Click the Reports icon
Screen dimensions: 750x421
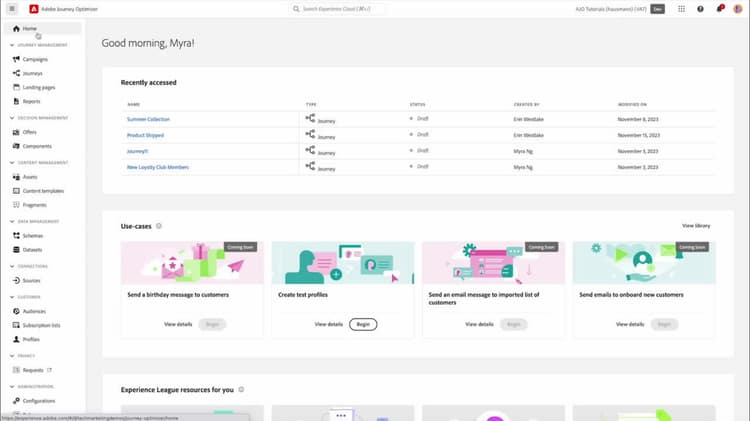click(x=16, y=101)
